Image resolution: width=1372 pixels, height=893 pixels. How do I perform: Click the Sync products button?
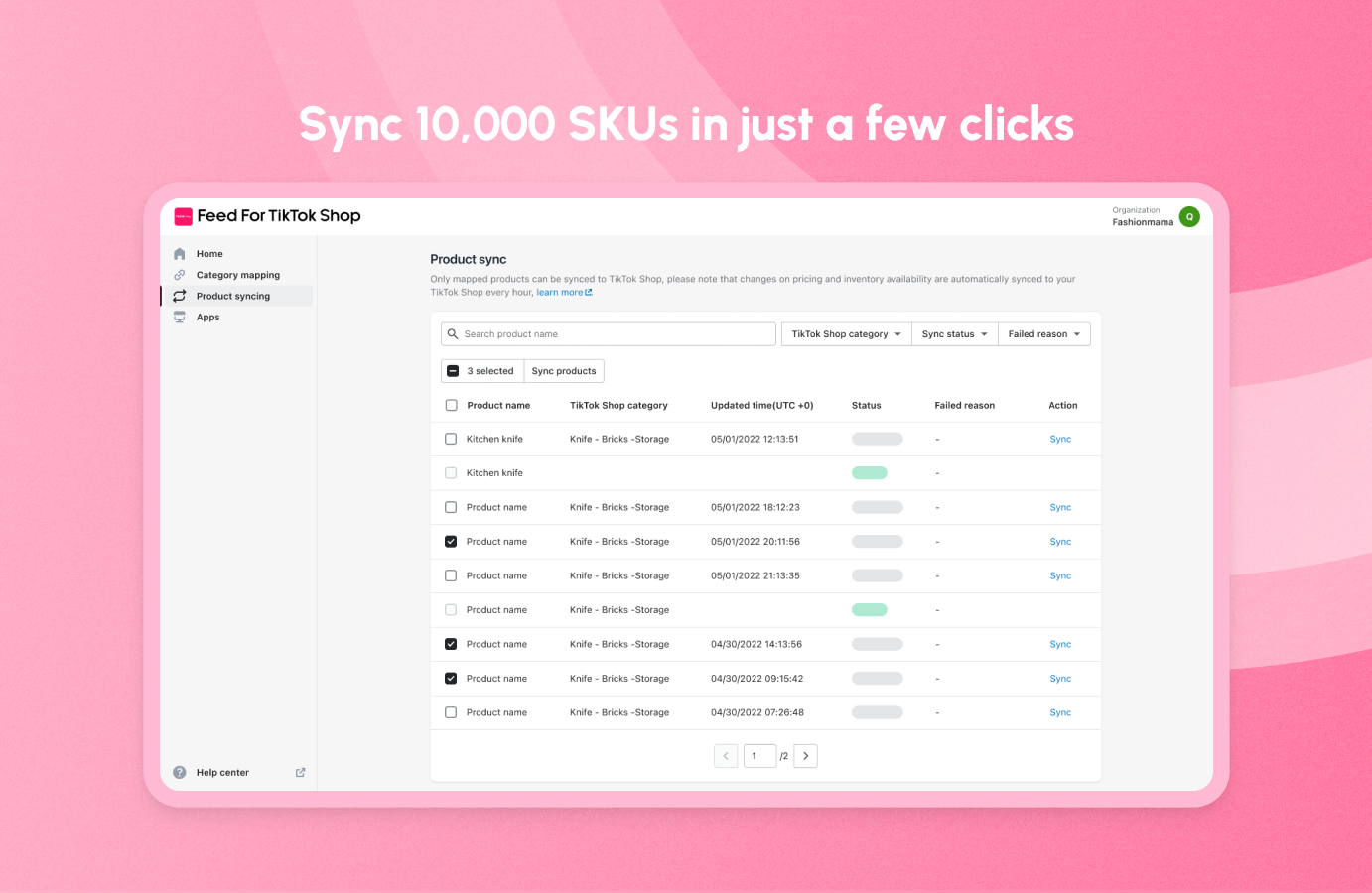click(x=564, y=371)
